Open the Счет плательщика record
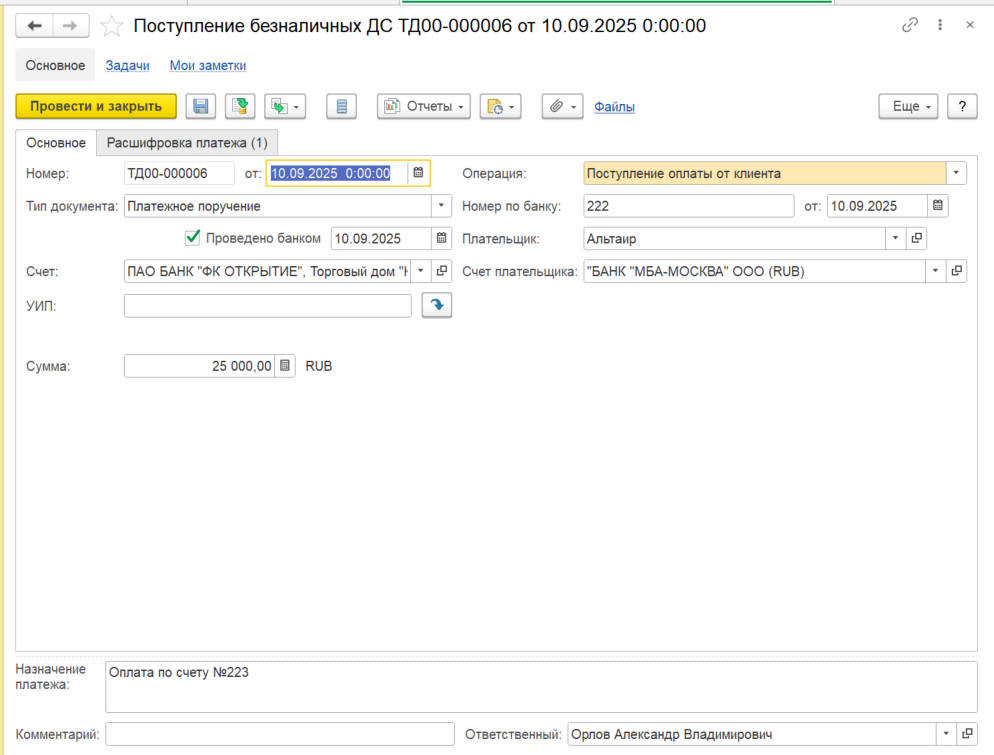 click(x=957, y=271)
